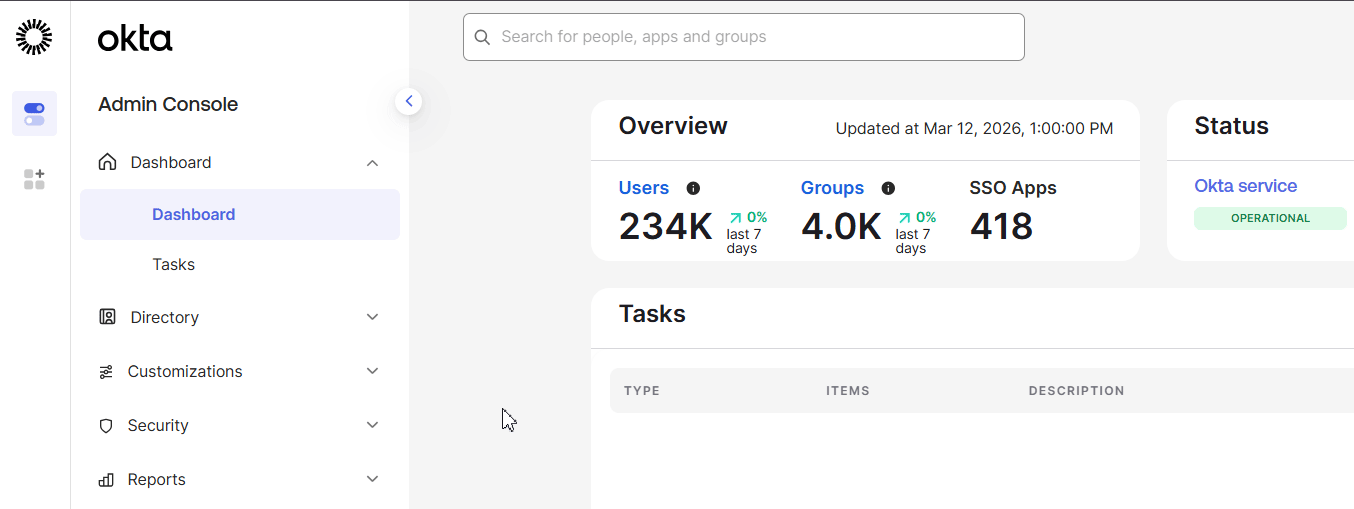Select Dashboard submenu item
Image resolution: width=1354 pixels, height=509 pixels.
[x=240, y=214]
